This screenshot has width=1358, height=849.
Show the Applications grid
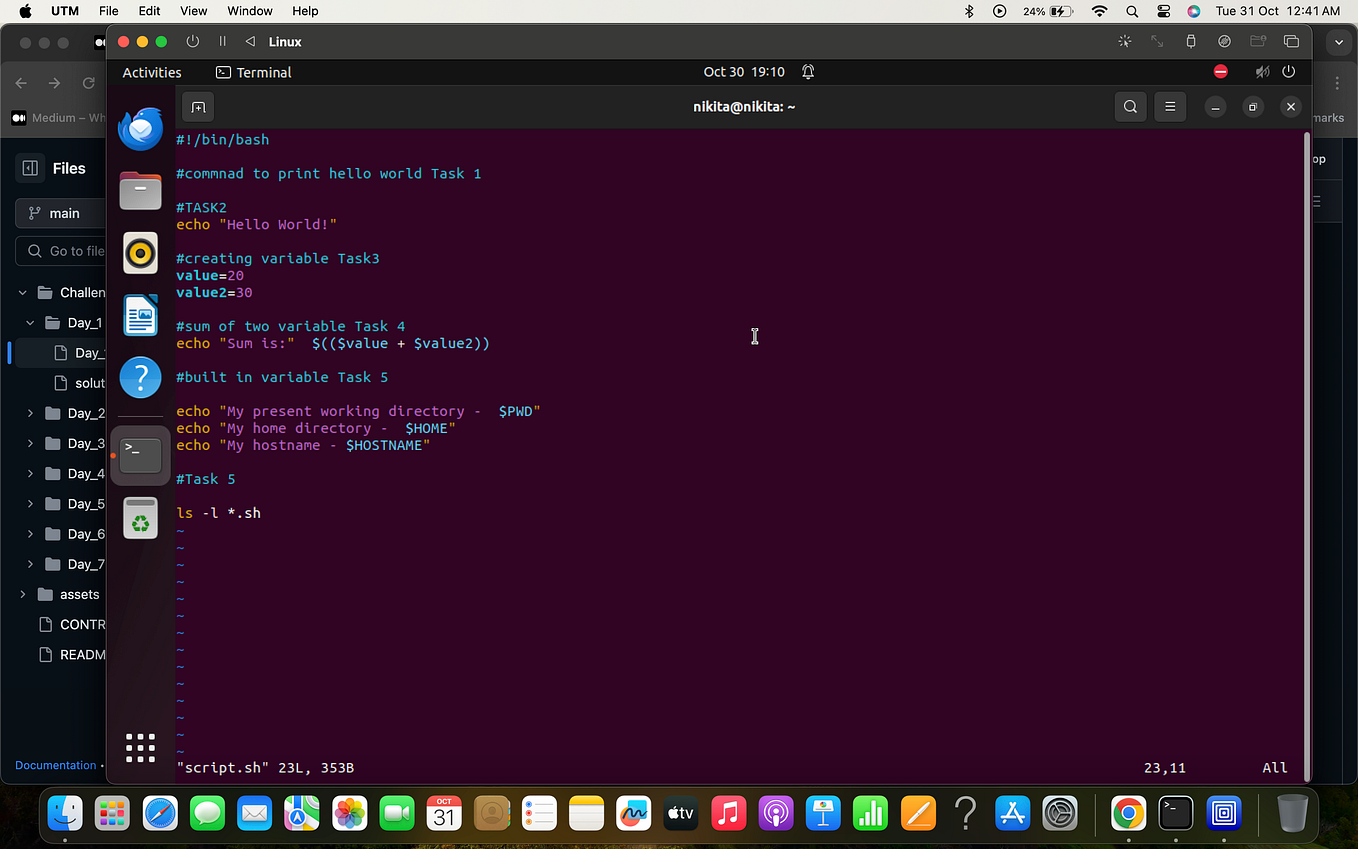[x=140, y=747]
